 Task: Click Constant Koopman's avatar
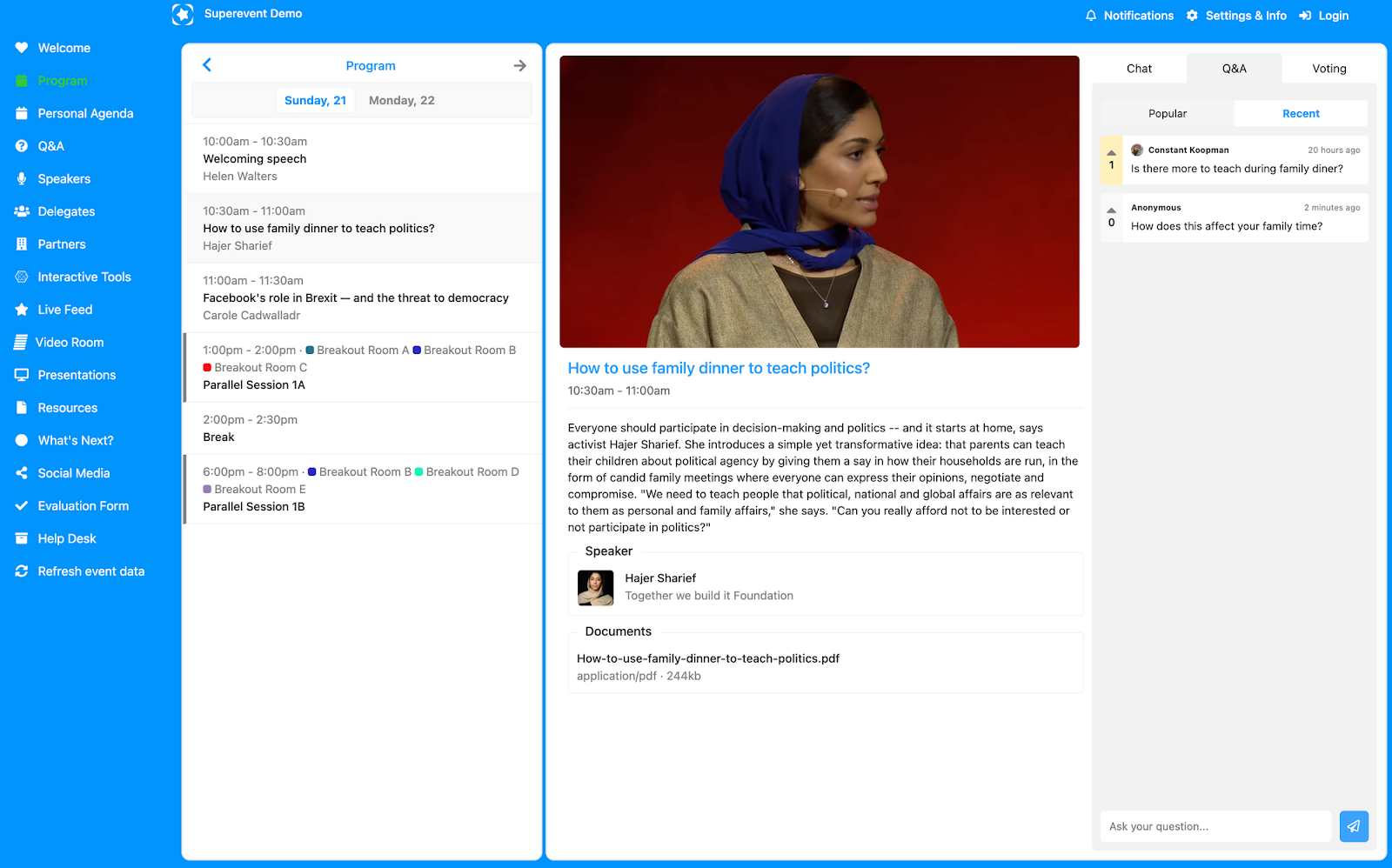[x=1137, y=150]
